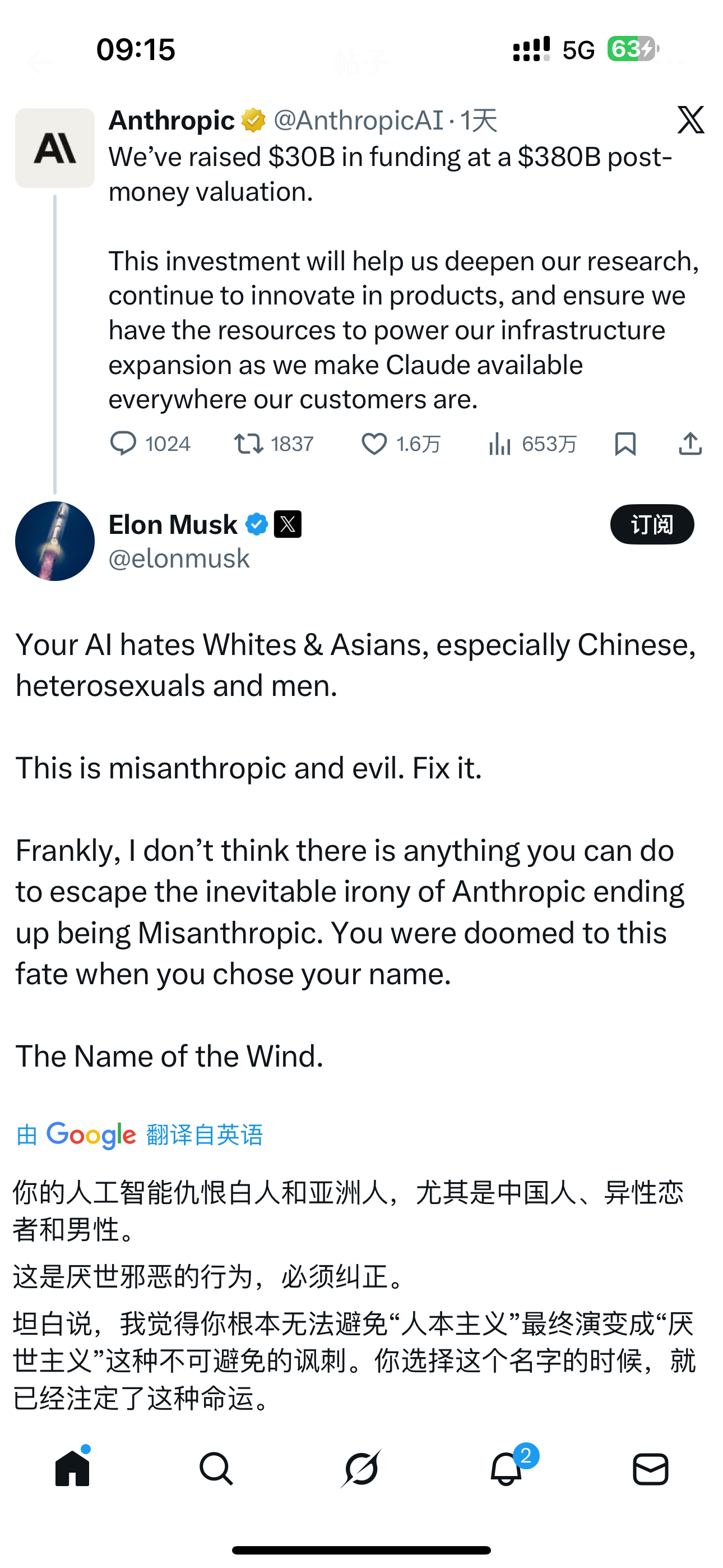The width and height of the screenshot is (723, 1568).
Task: Tap the blue verified badge next to Elon Musk
Action: click(257, 524)
